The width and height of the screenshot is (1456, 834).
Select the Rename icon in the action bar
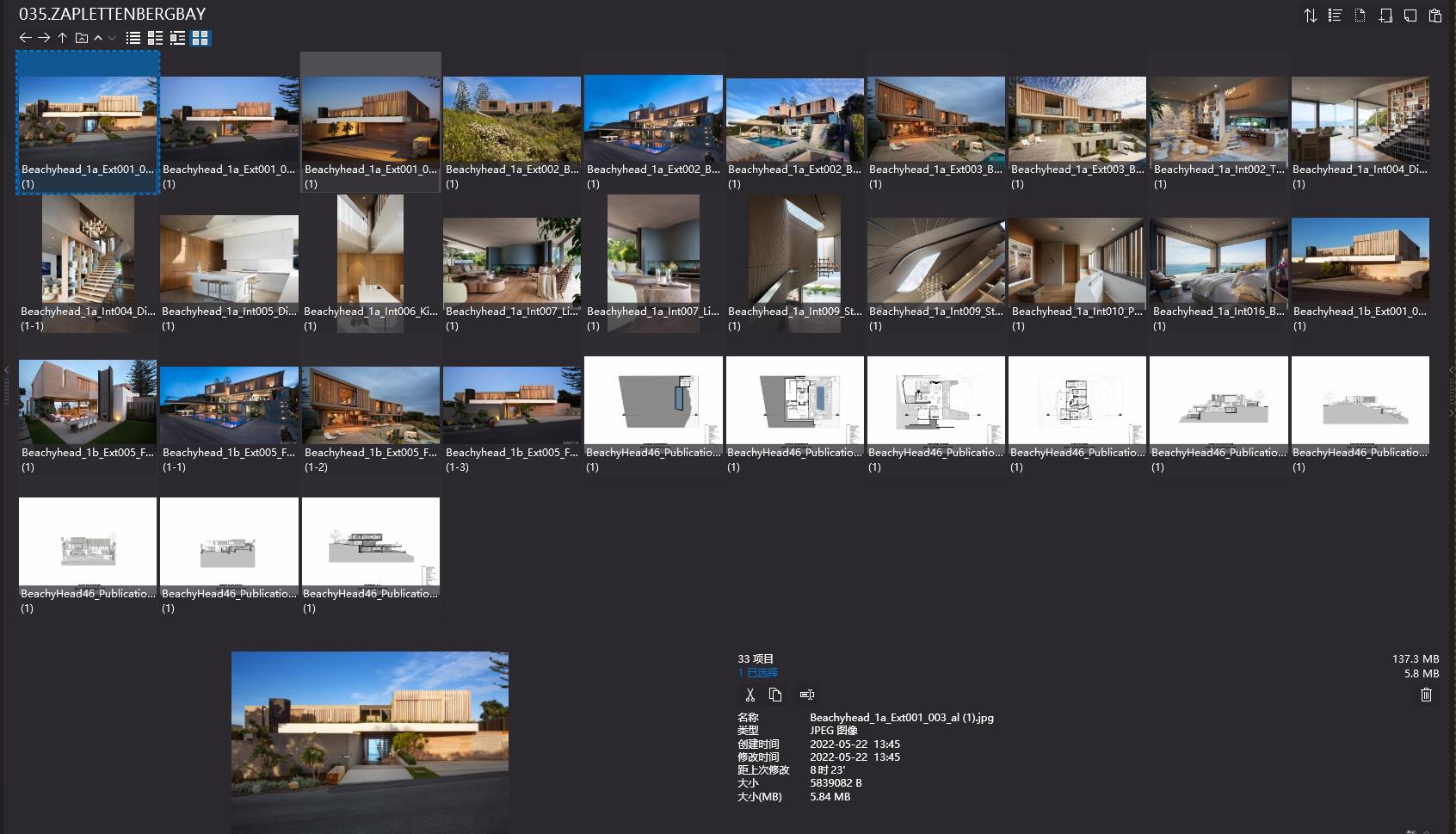806,695
